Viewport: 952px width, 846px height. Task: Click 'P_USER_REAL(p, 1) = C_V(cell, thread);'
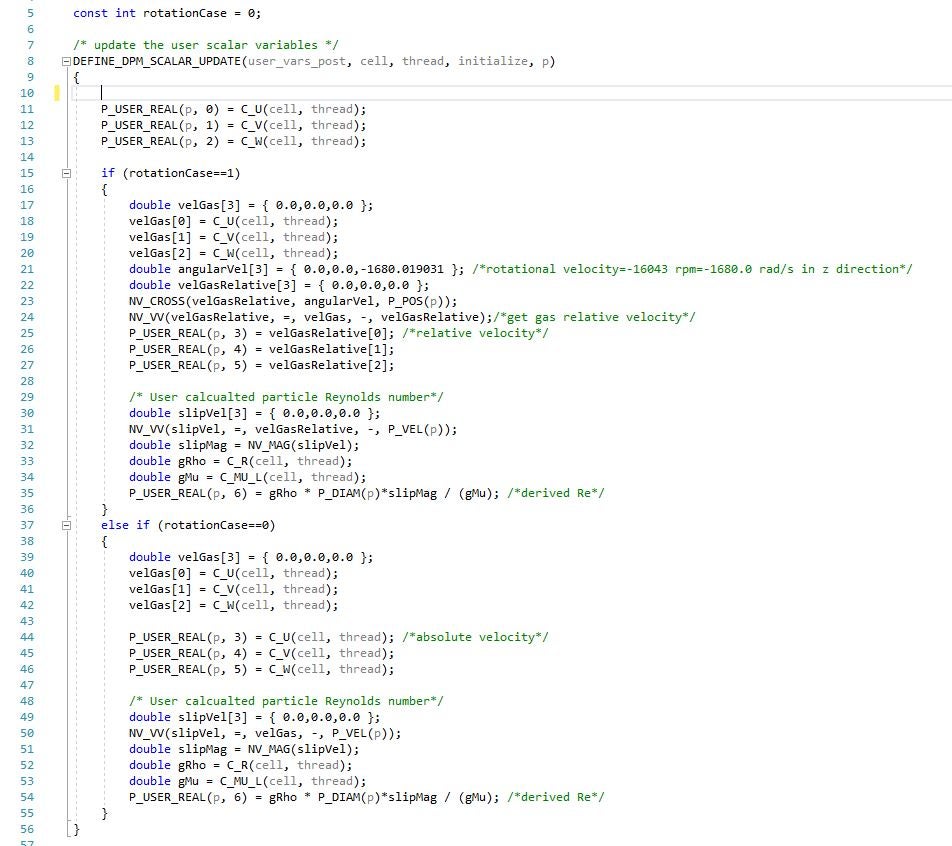click(x=234, y=125)
